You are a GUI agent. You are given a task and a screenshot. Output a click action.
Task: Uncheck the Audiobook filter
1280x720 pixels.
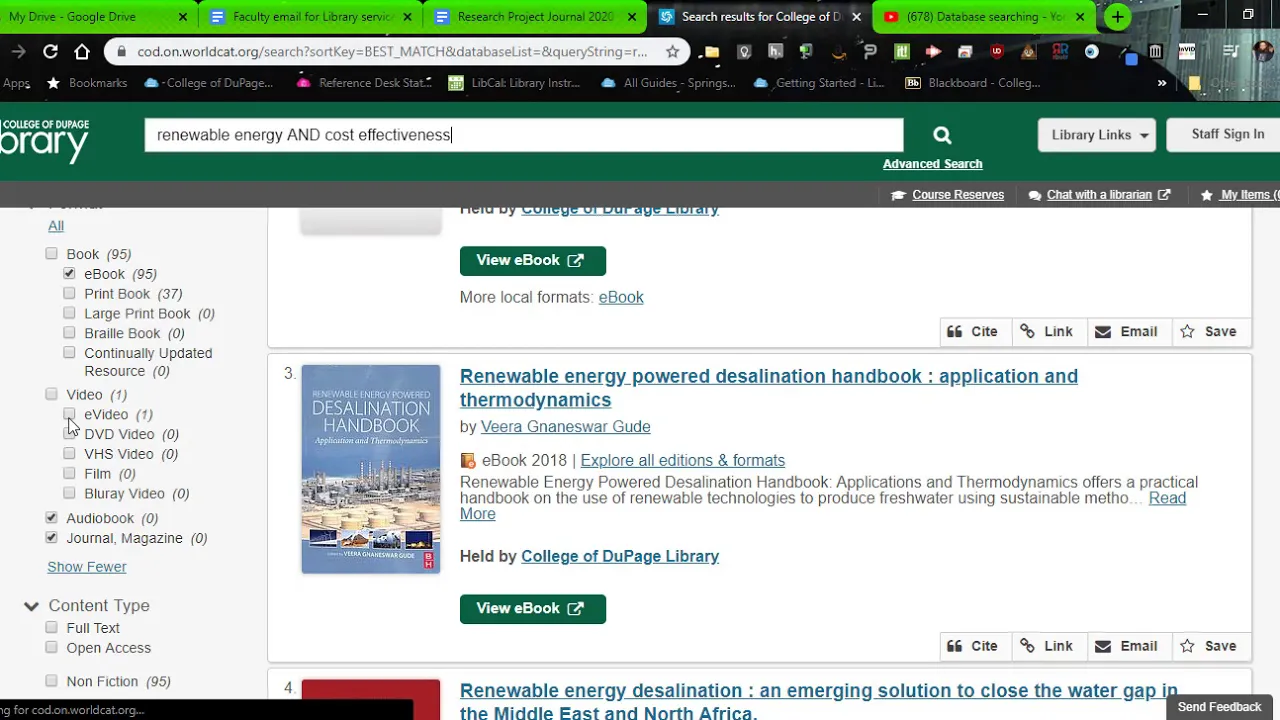51,517
